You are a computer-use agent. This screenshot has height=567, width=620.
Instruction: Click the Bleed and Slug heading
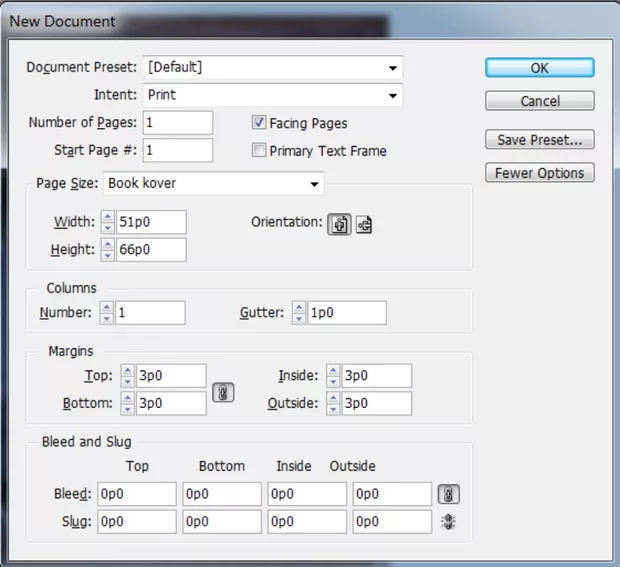[x=87, y=442]
